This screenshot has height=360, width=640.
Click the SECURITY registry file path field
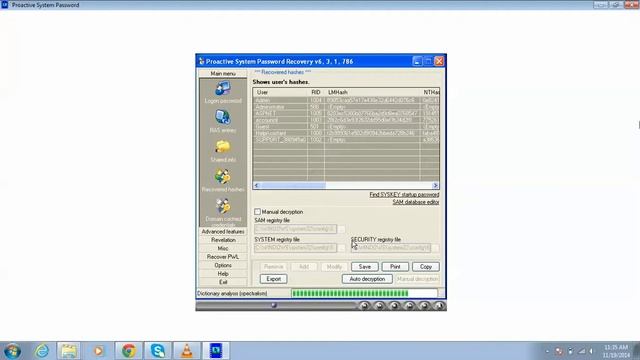pyautogui.click(x=391, y=248)
